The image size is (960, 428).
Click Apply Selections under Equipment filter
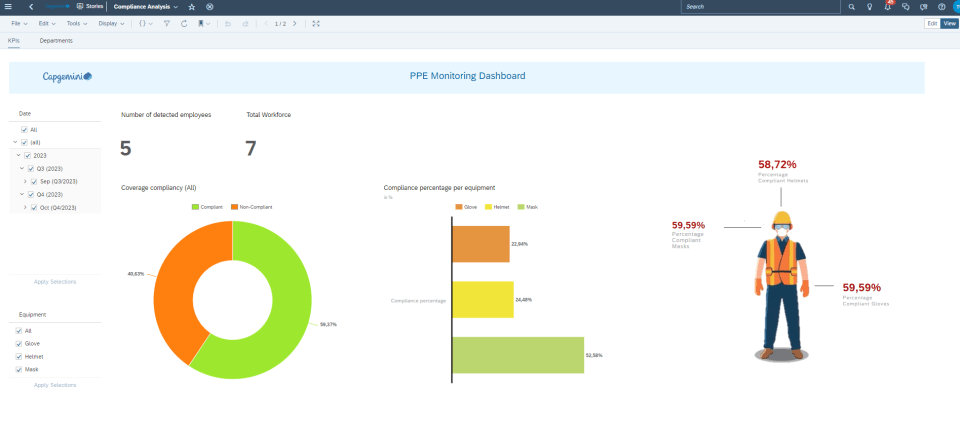coord(55,384)
